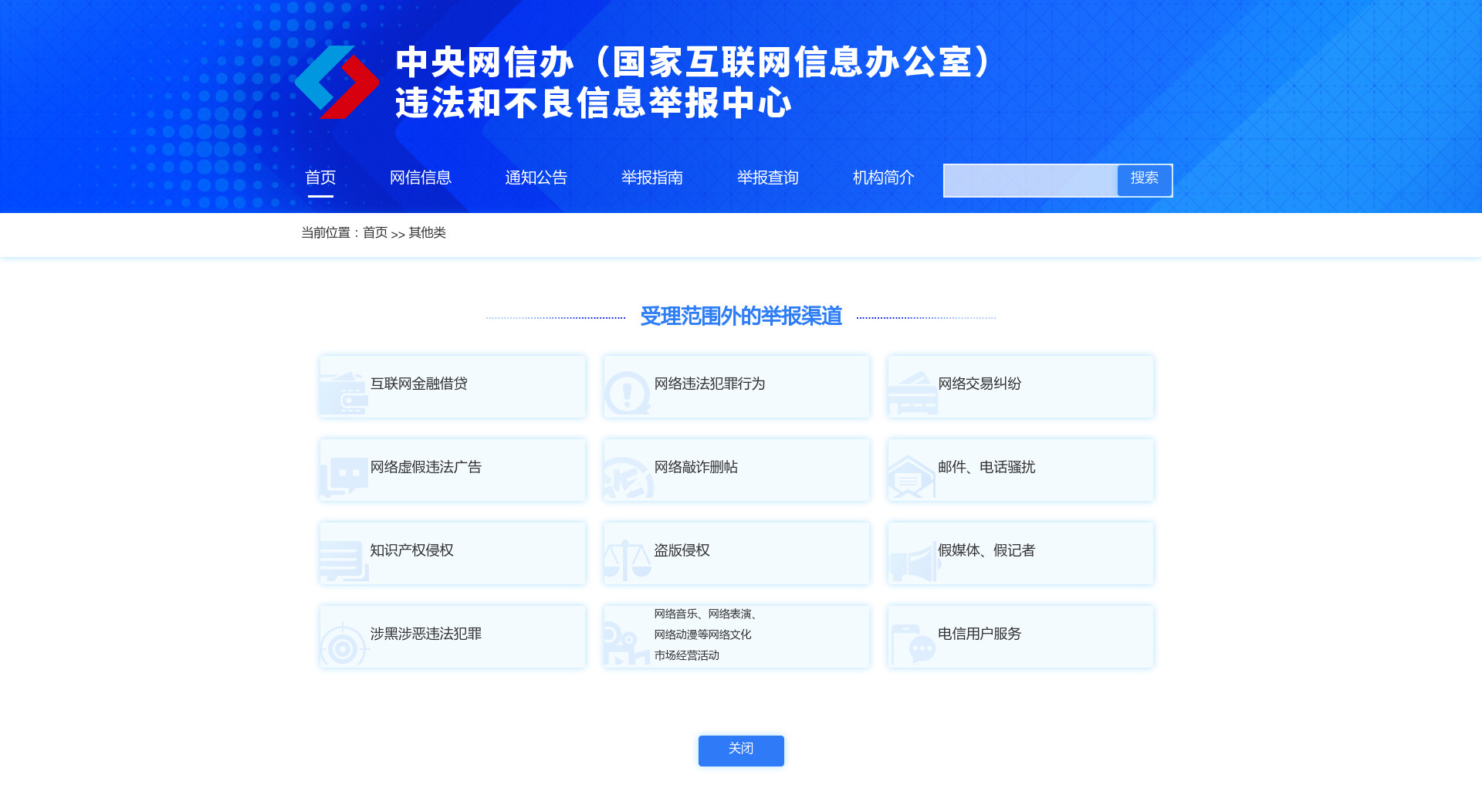Click the site title 中央网信办 heading

coord(695,63)
